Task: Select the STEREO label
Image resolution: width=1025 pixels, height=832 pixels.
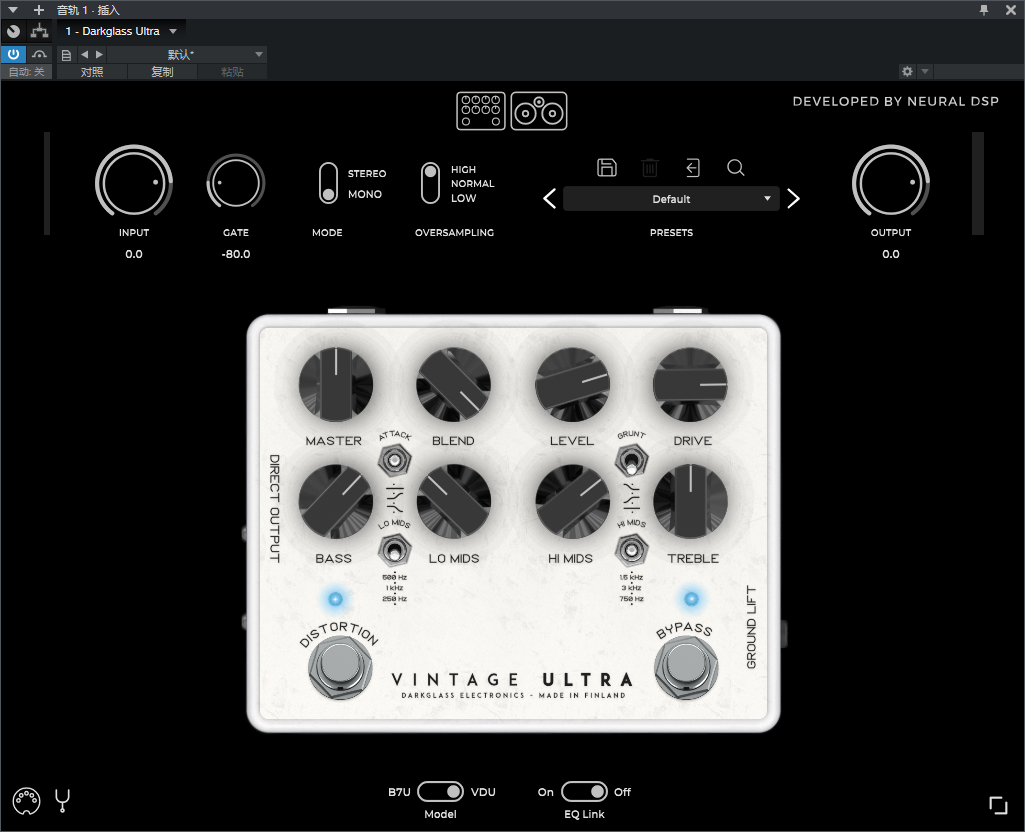Action: coord(367,174)
